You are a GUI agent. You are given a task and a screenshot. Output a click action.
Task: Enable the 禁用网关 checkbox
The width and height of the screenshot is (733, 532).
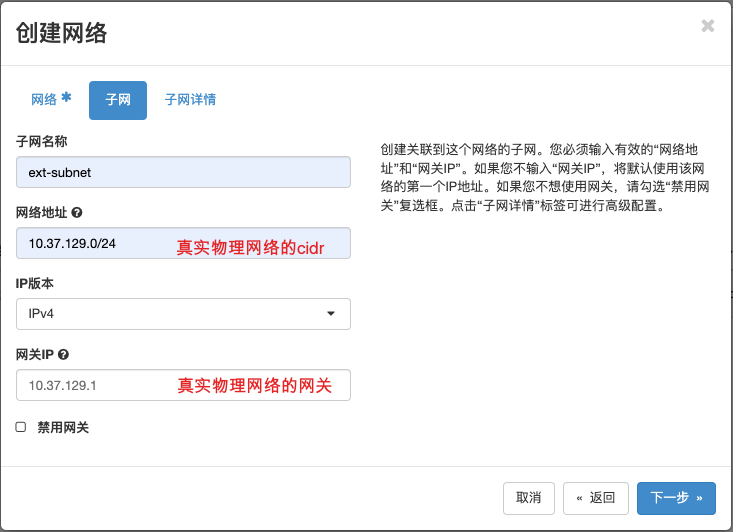point(21,427)
